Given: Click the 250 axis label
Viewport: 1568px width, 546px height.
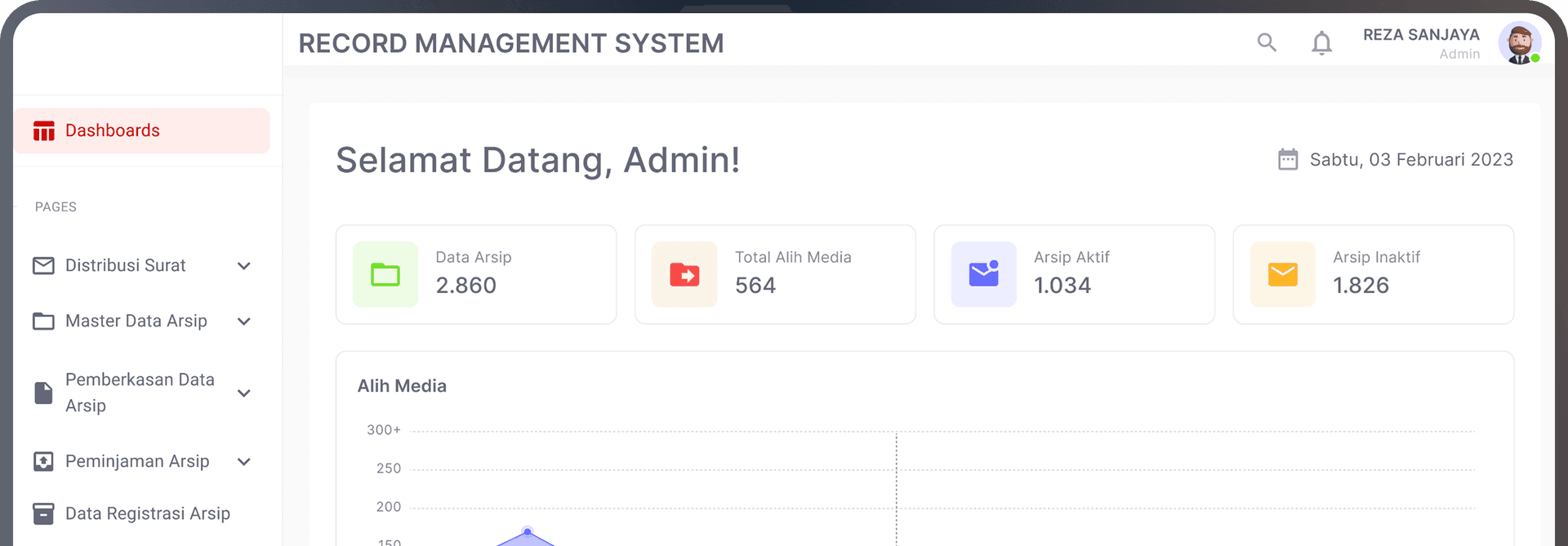Looking at the screenshot, I should pyautogui.click(x=389, y=468).
